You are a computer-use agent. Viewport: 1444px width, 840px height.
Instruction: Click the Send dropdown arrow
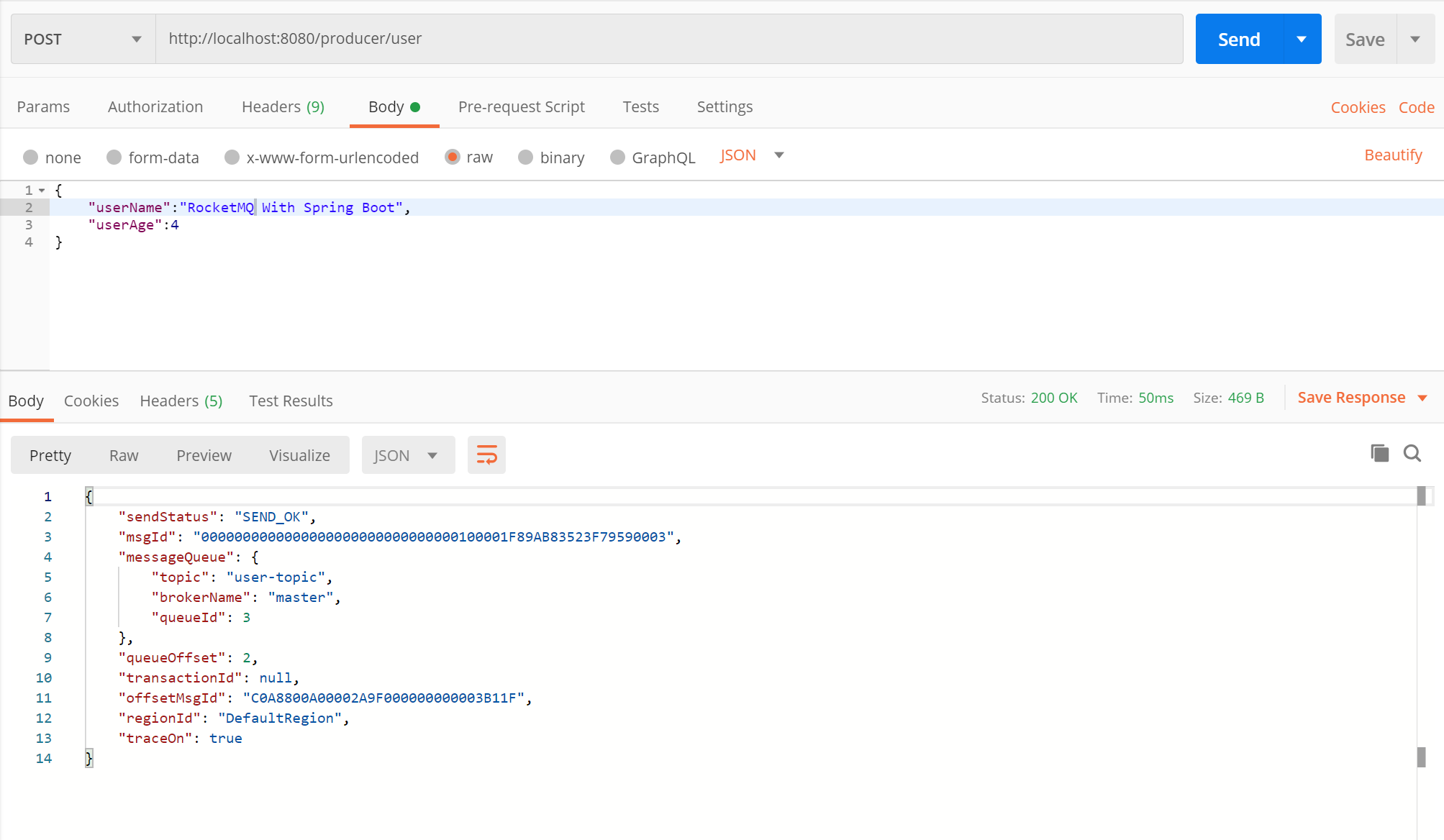tap(1302, 40)
